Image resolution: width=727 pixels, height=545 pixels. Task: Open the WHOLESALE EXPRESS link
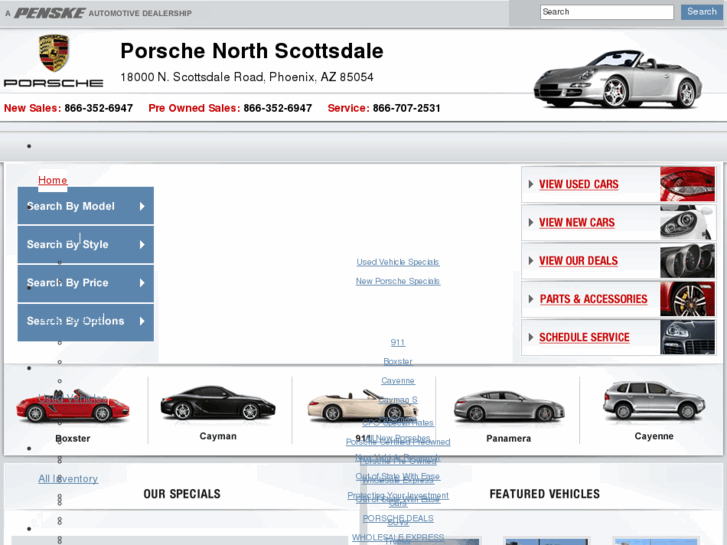398,537
